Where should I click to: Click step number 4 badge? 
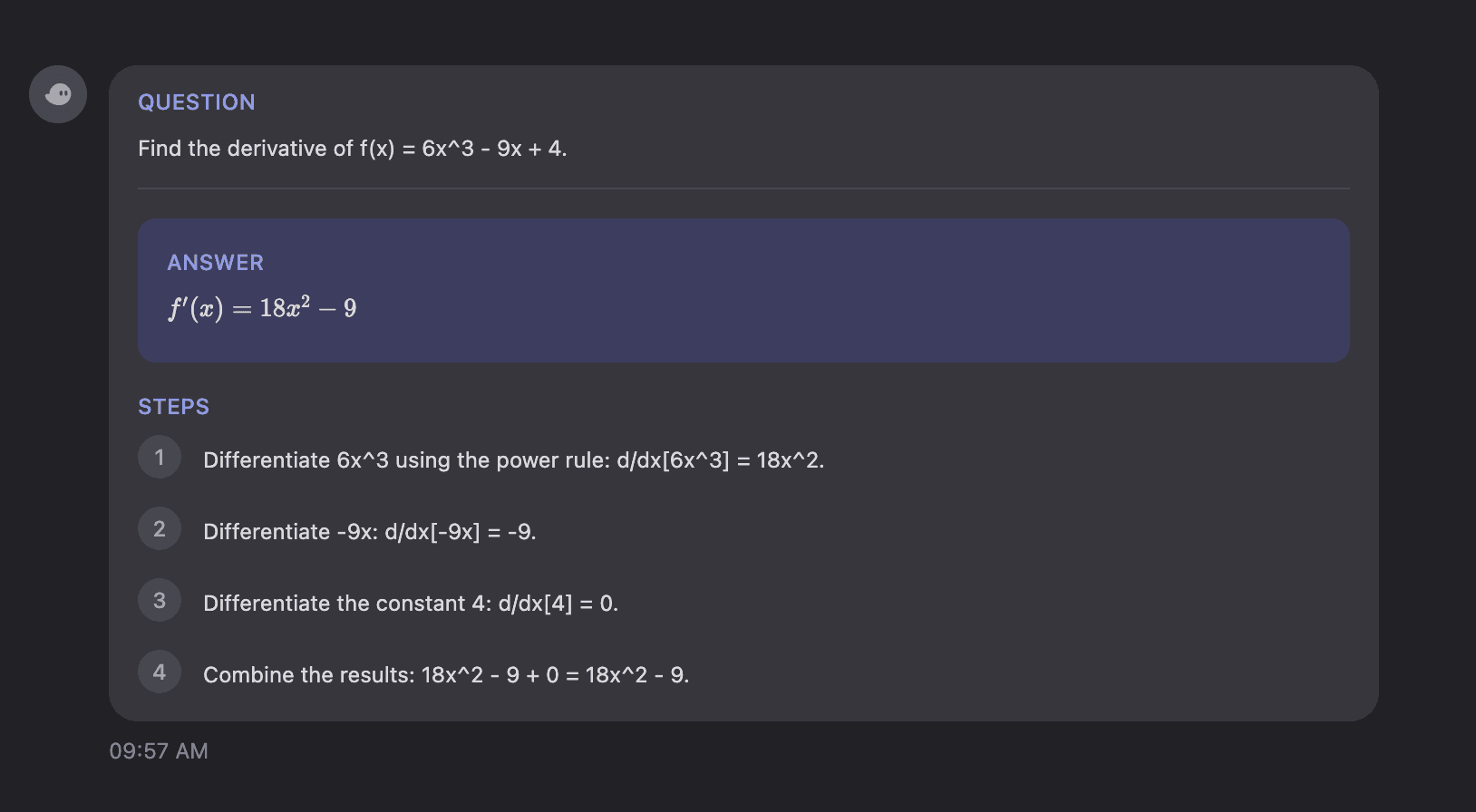tap(160, 672)
